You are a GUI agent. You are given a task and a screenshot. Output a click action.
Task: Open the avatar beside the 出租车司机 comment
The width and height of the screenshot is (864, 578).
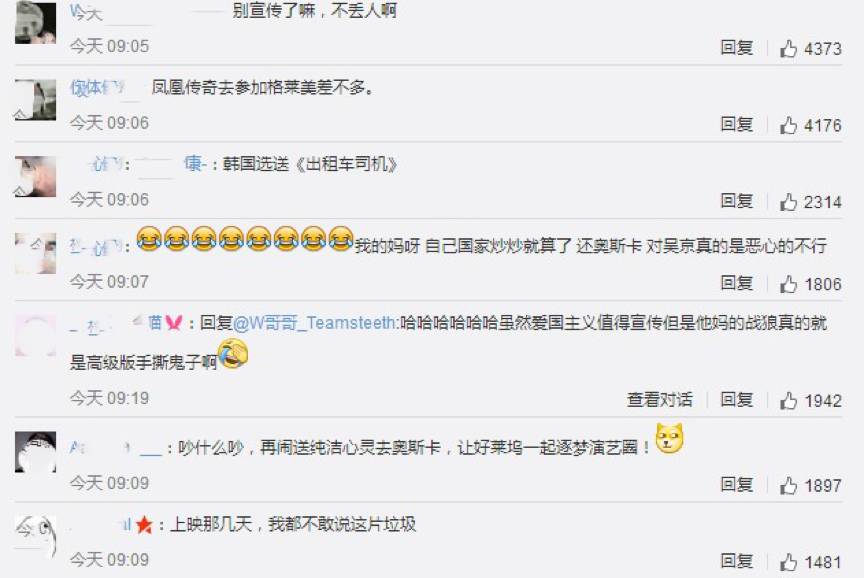pos(35,176)
